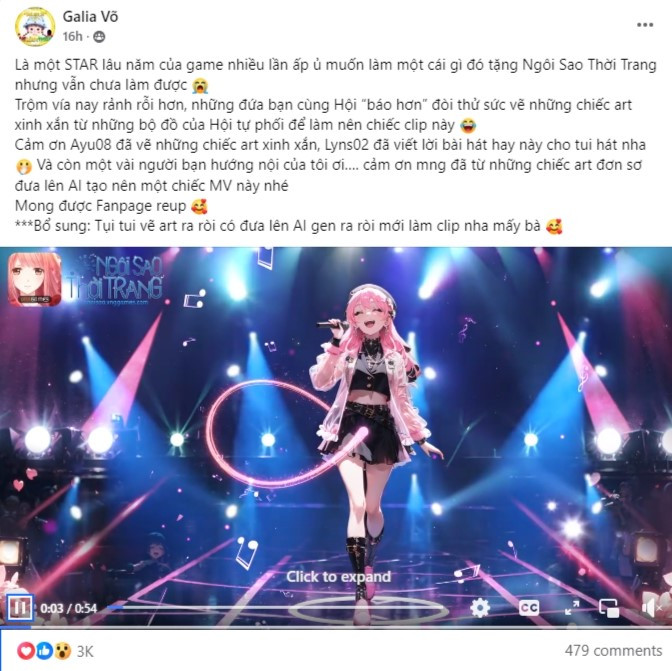Pause the video with the pause button
Viewport: 672px width, 671px height.
point(20,608)
